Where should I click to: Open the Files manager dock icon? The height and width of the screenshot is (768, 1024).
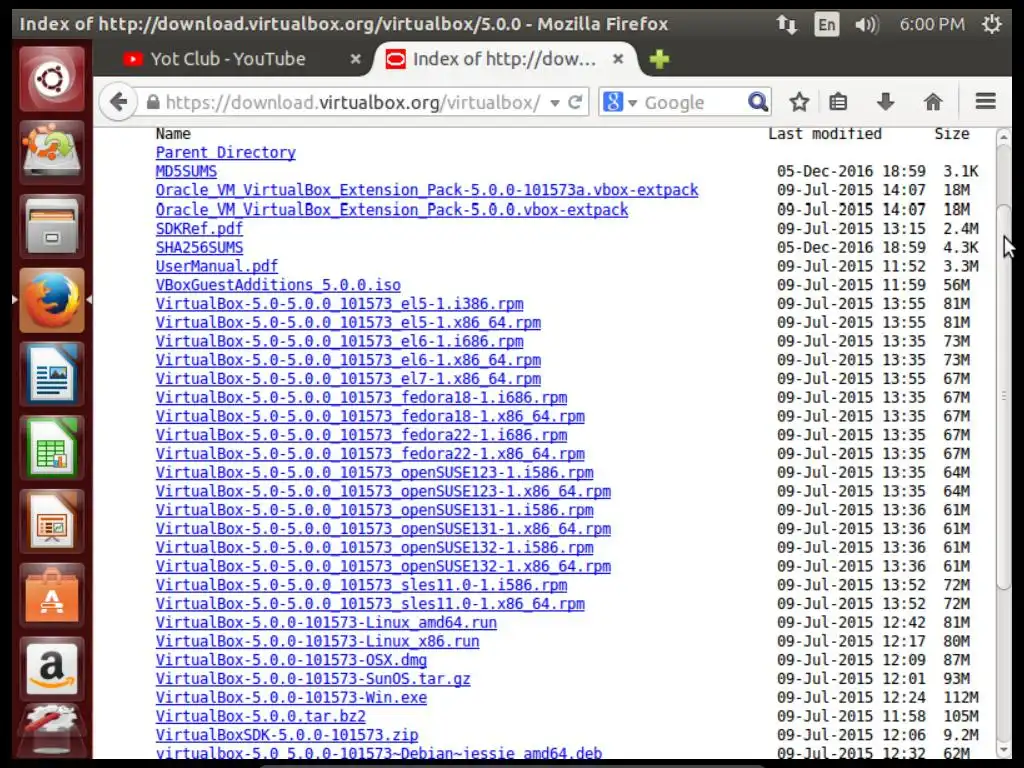tap(52, 226)
